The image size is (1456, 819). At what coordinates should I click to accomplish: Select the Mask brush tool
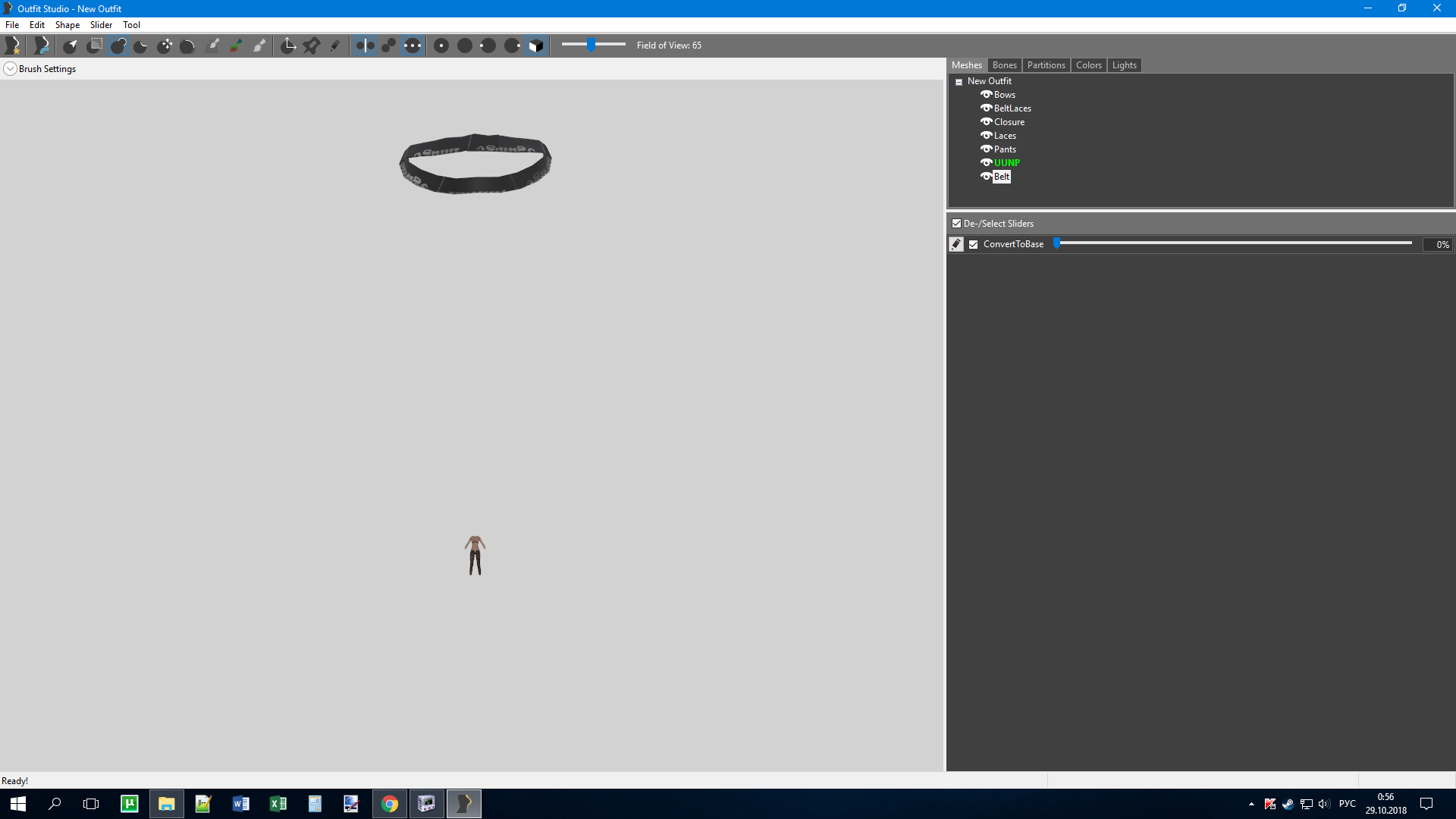[94, 45]
